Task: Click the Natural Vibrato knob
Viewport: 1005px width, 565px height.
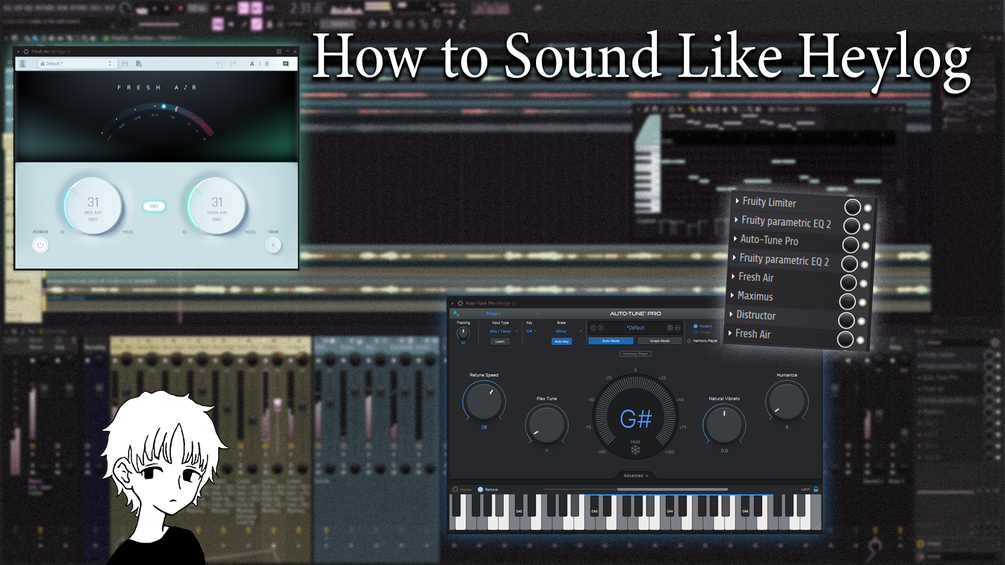Action: pos(724,424)
